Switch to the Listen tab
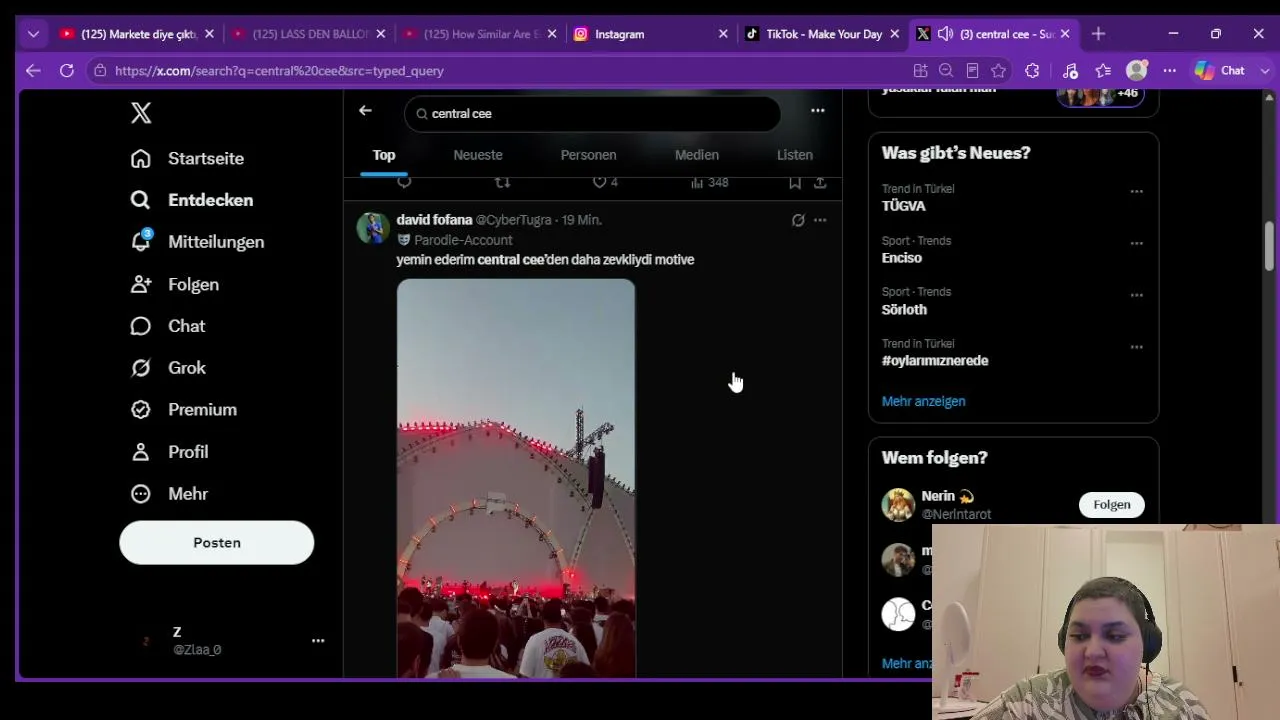This screenshot has height=720, width=1280. tap(795, 155)
